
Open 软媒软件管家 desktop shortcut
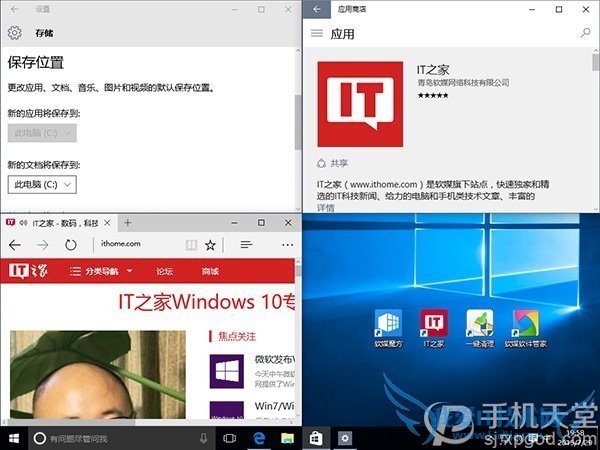tap(525, 329)
